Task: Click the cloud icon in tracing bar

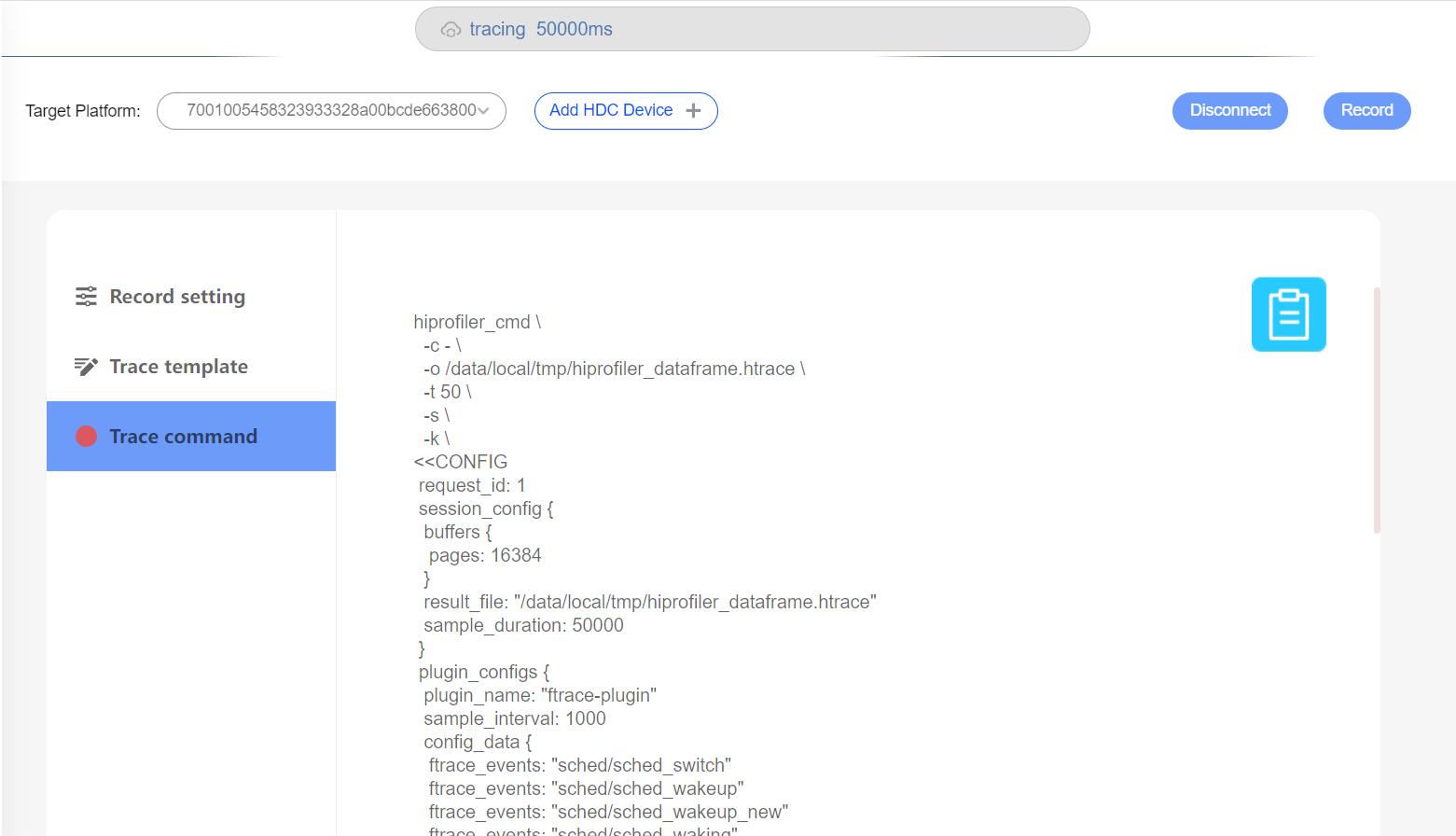Action: pyautogui.click(x=451, y=30)
